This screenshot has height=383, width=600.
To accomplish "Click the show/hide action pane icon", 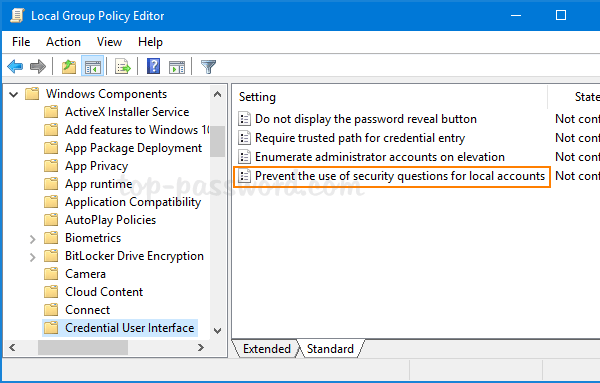I will click(177, 67).
